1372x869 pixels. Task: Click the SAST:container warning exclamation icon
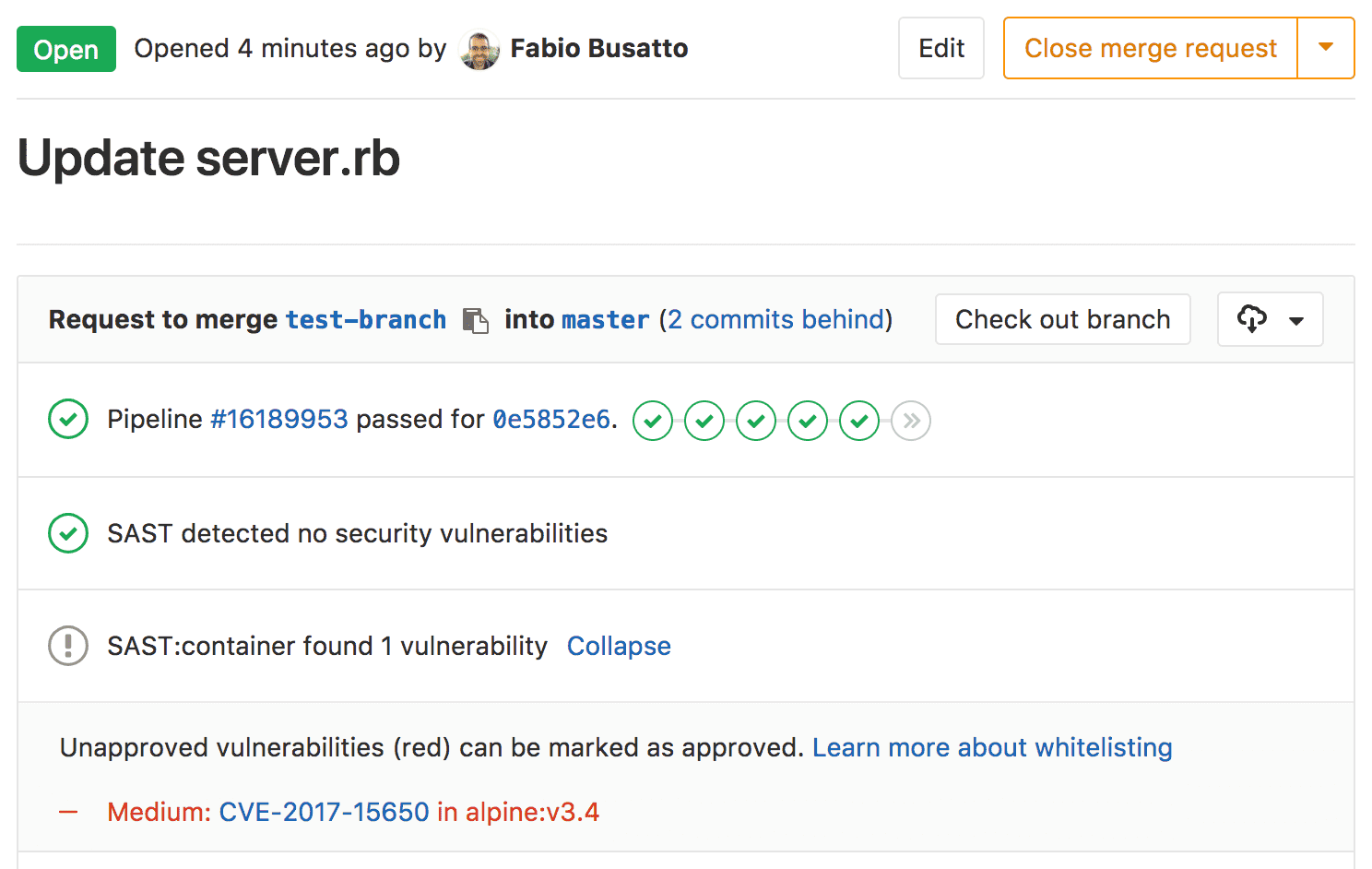tap(67, 646)
